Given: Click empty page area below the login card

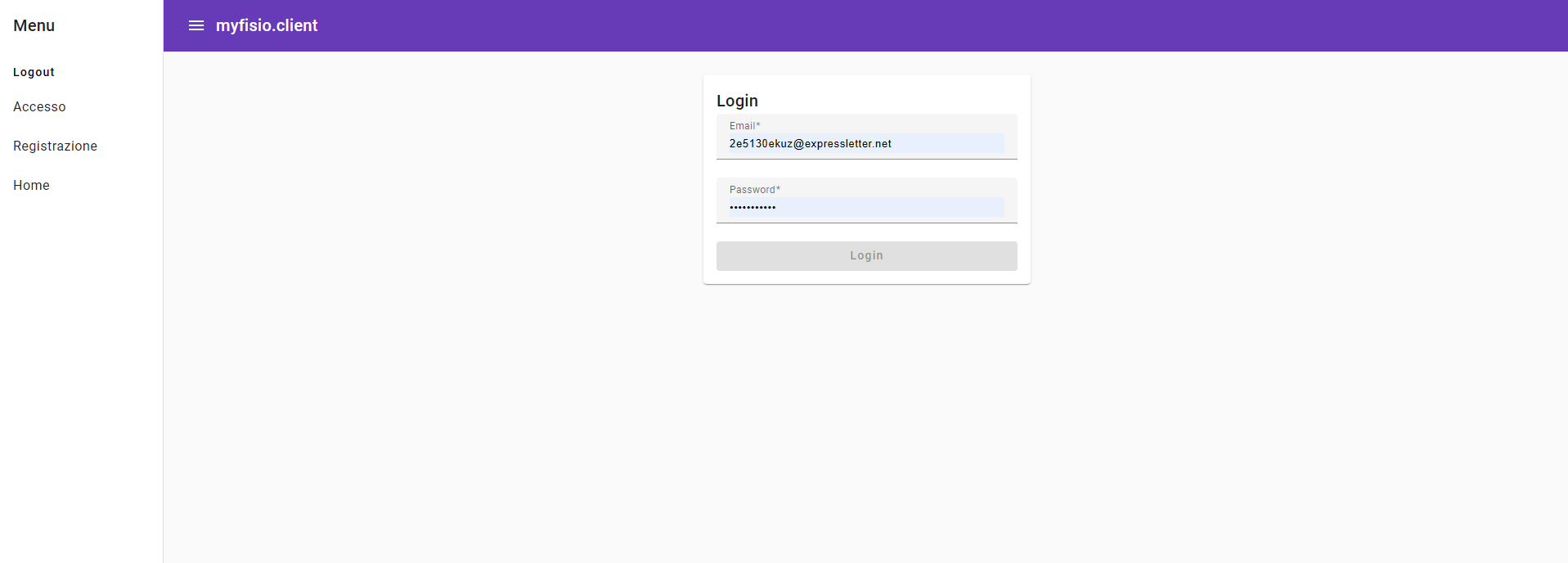Looking at the screenshot, I should (865, 409).
